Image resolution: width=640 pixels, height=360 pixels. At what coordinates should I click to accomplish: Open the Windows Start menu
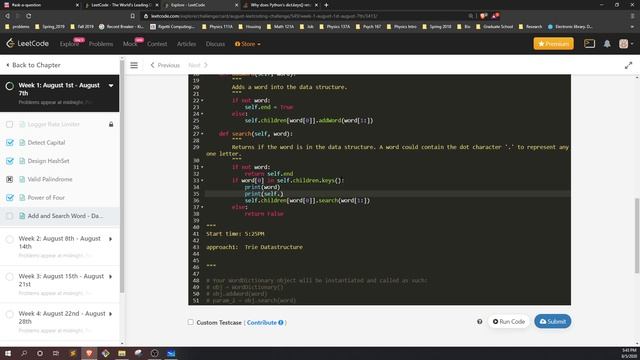(7, 353)
